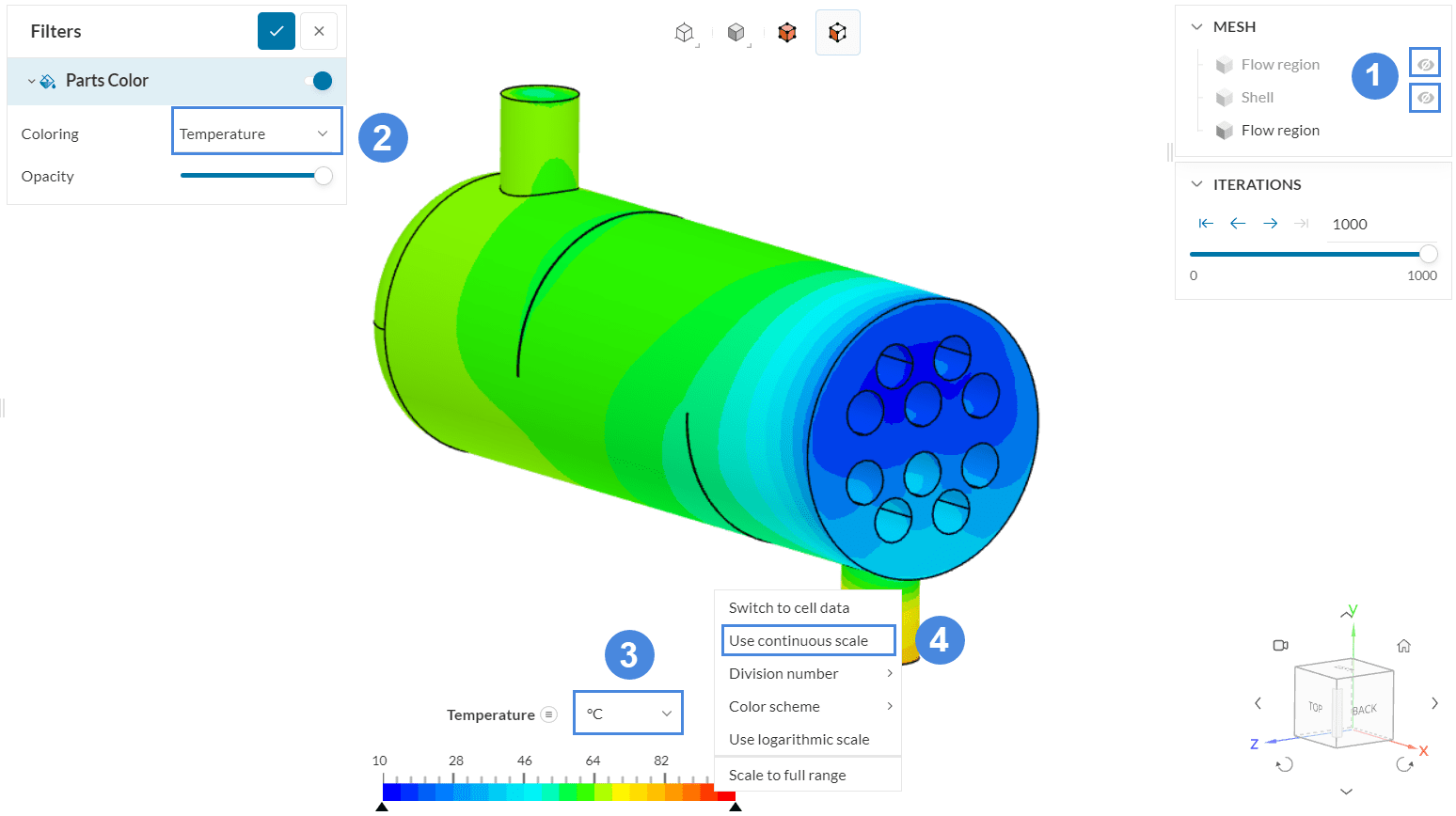1456x816 pixels.
Task: Open the temperature unit dropdown showing °C
Action: (x=628, y=714)
